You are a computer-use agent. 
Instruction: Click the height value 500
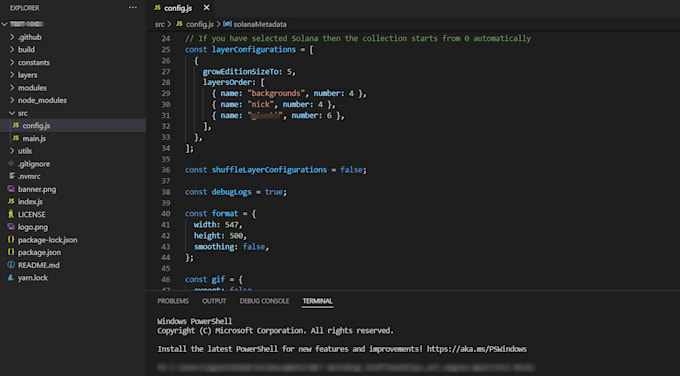(236, 235)
